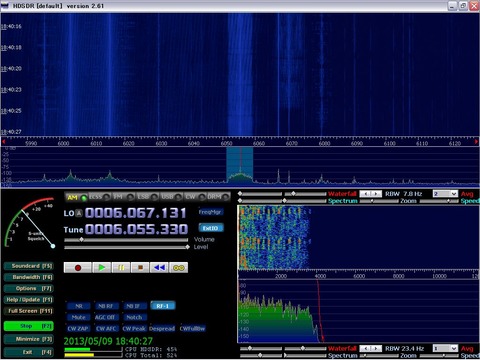Mute the audio output
Image resolution: width=480 pixels, height=360 pixels.
79,317
